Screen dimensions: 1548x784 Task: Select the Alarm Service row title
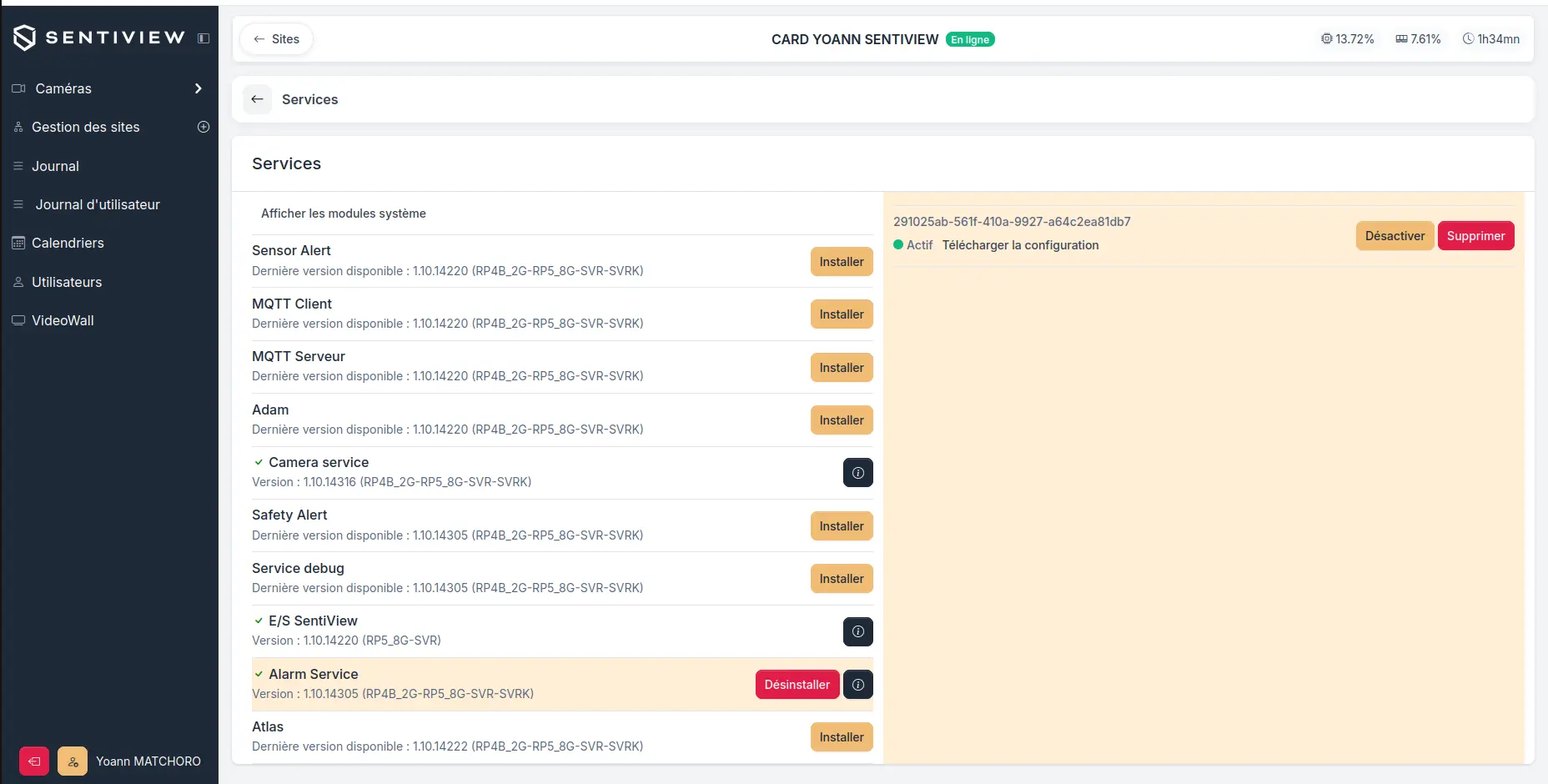(314, 674)
